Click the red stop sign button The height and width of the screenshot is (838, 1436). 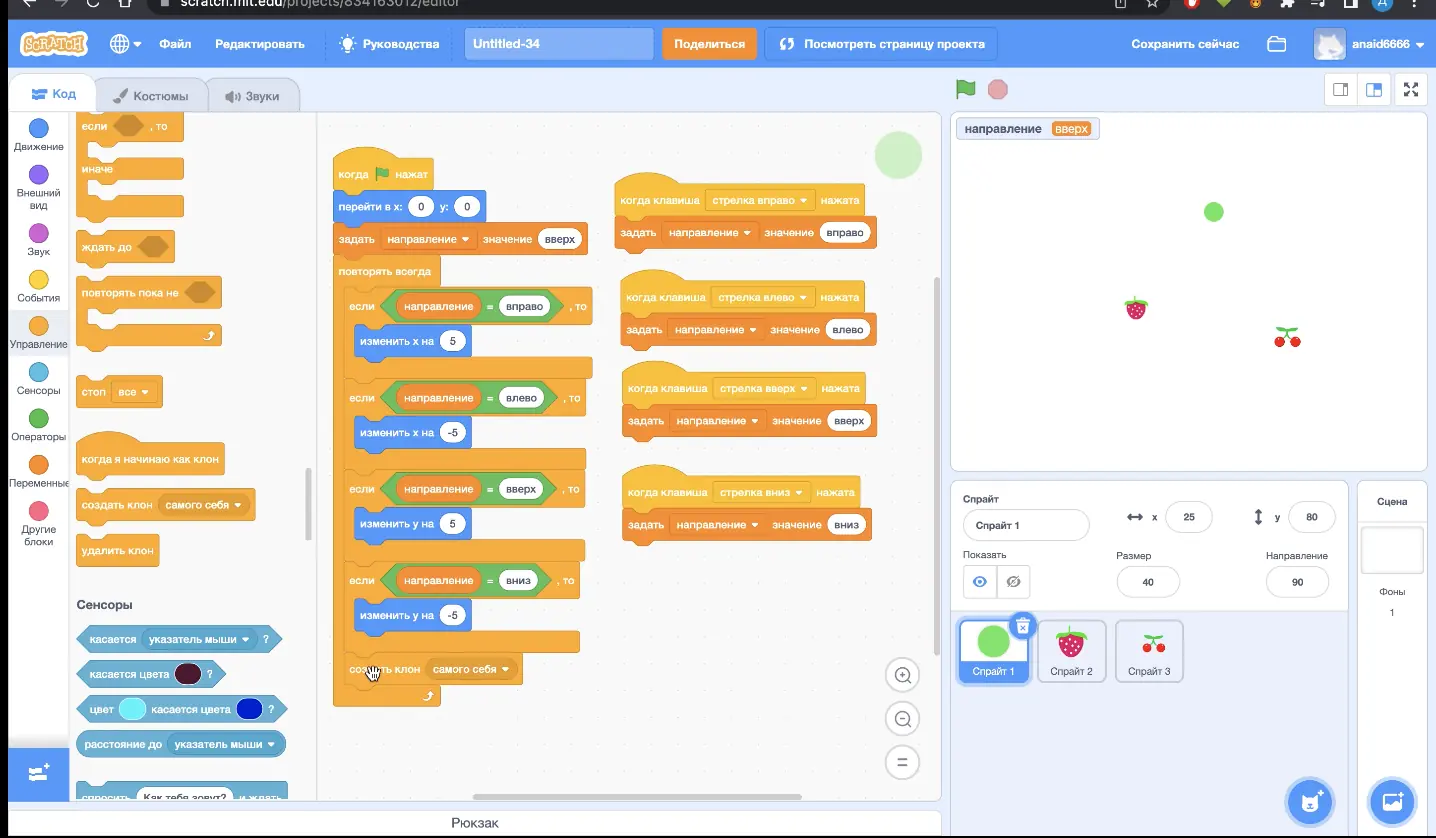point(997,89)
